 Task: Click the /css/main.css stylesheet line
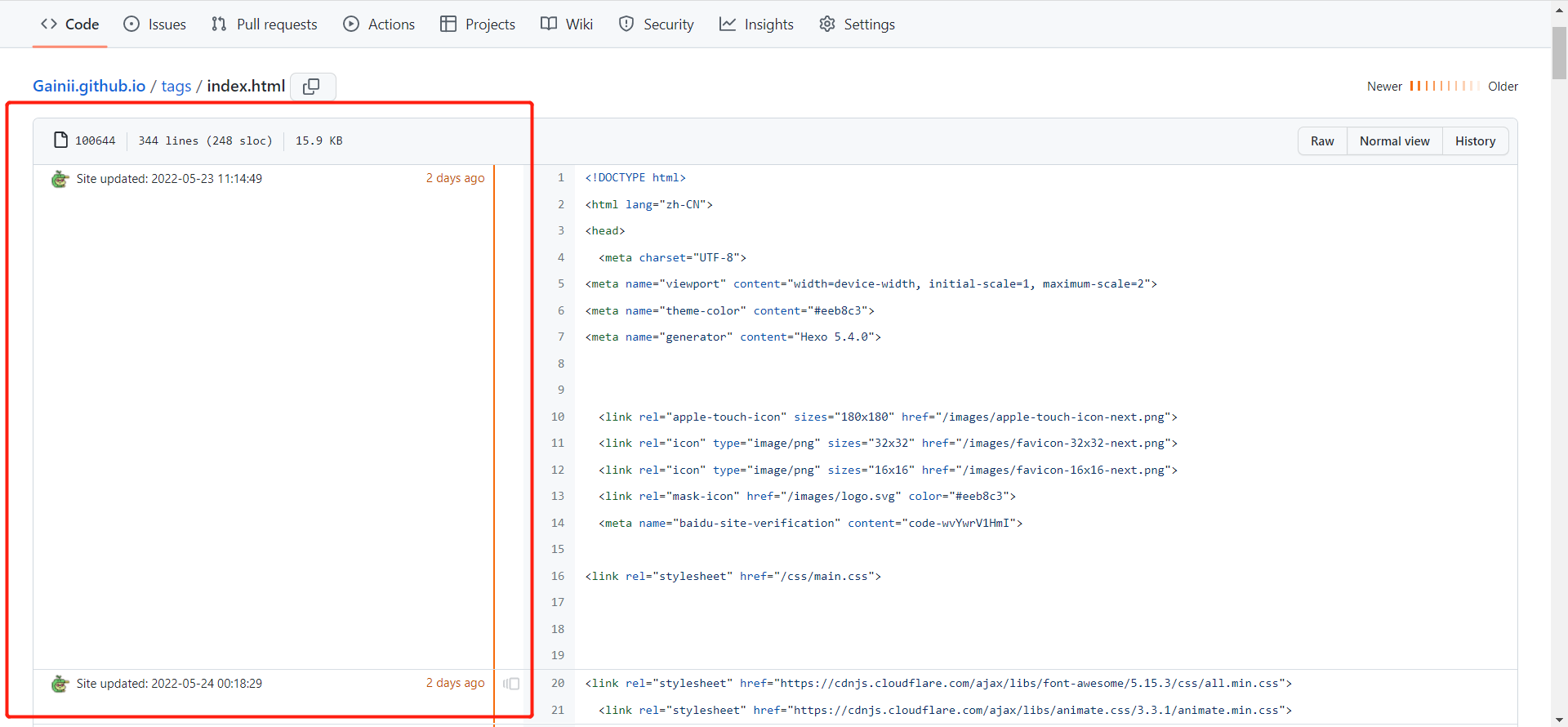click(x=733, y=576)
